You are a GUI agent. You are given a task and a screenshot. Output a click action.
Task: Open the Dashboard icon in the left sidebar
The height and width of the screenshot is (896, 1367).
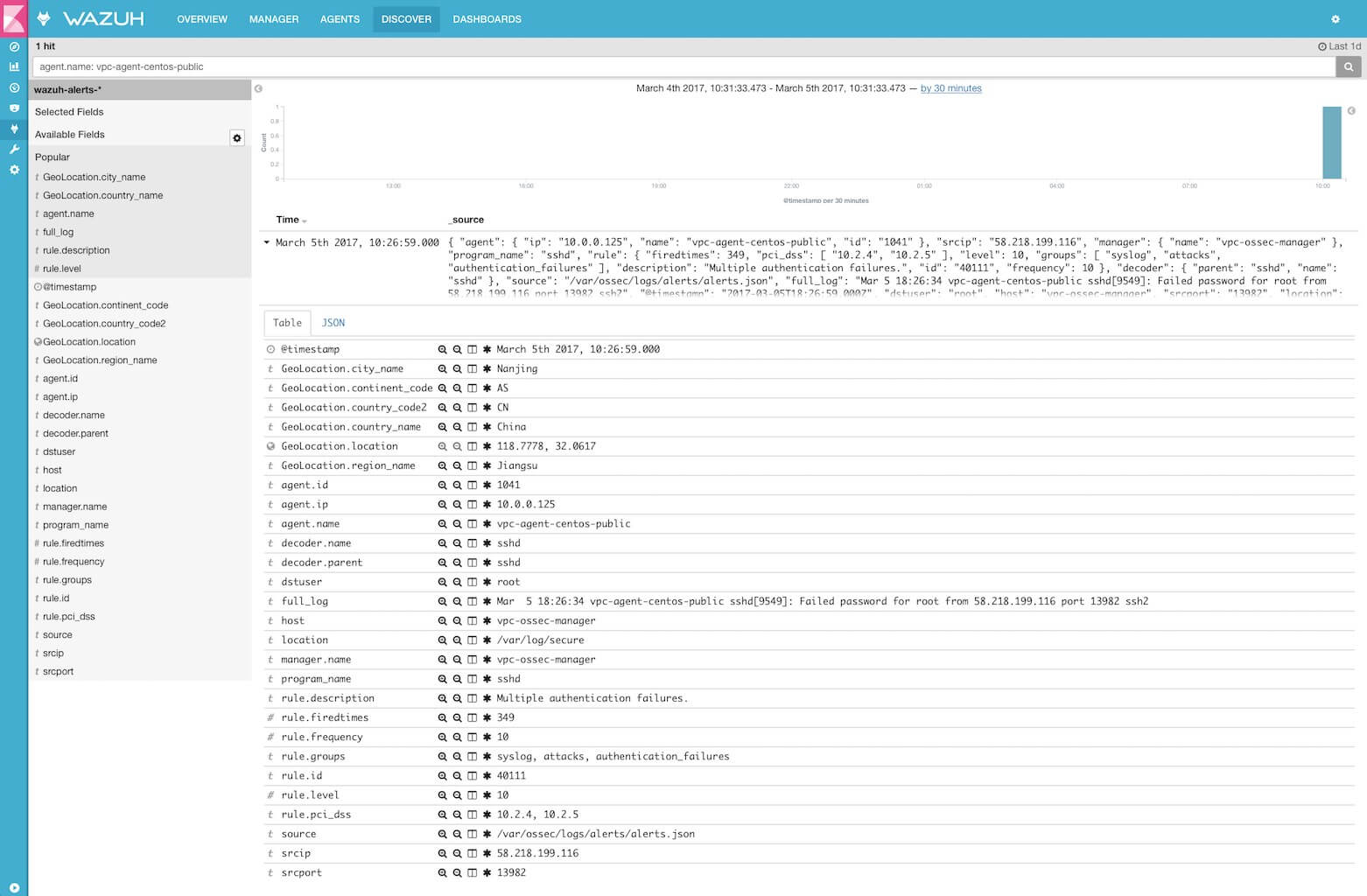[x=14, y=87]
